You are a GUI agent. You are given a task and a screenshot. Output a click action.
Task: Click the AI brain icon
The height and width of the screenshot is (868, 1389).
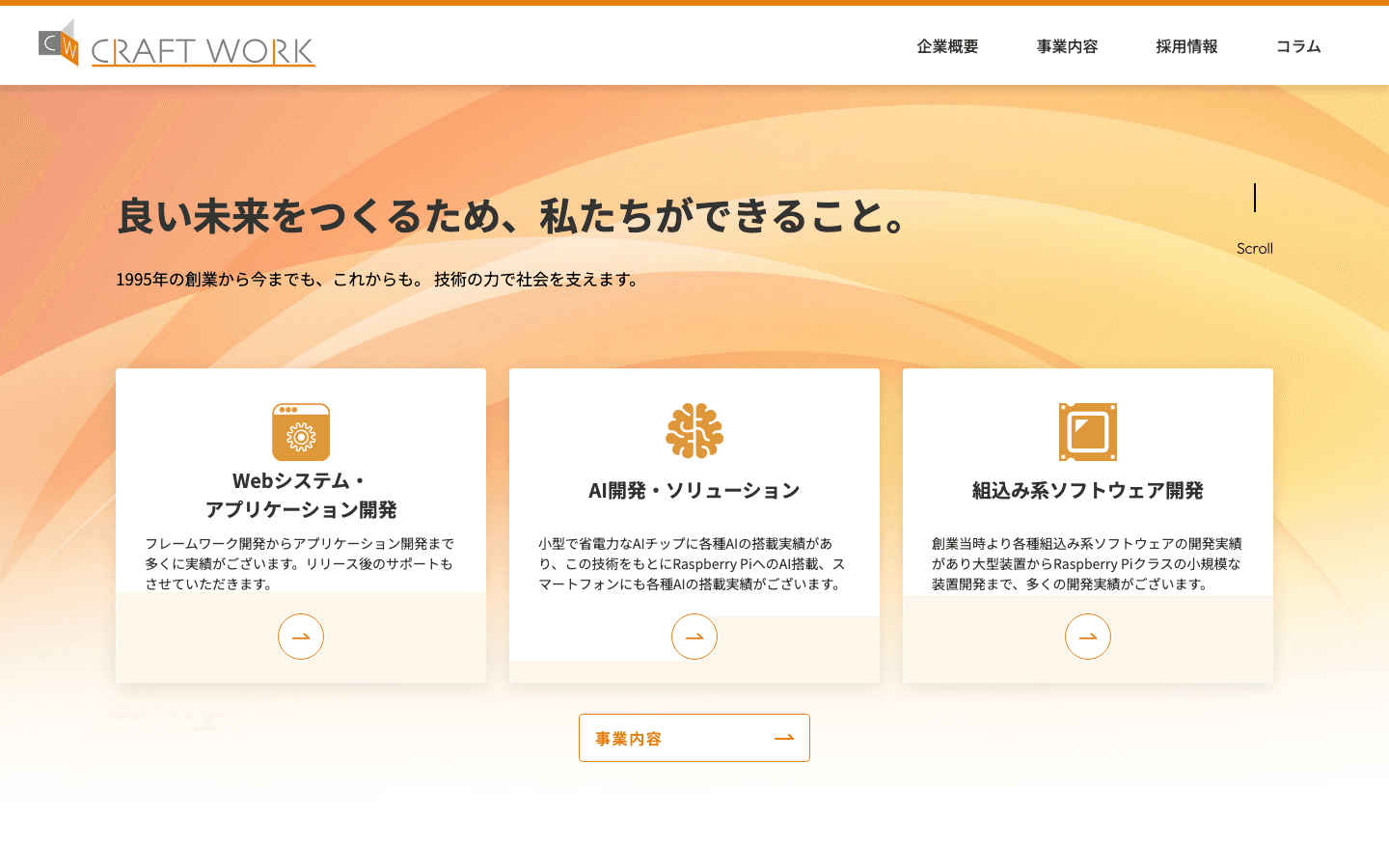pyautogui.click(x=694, y=431)
